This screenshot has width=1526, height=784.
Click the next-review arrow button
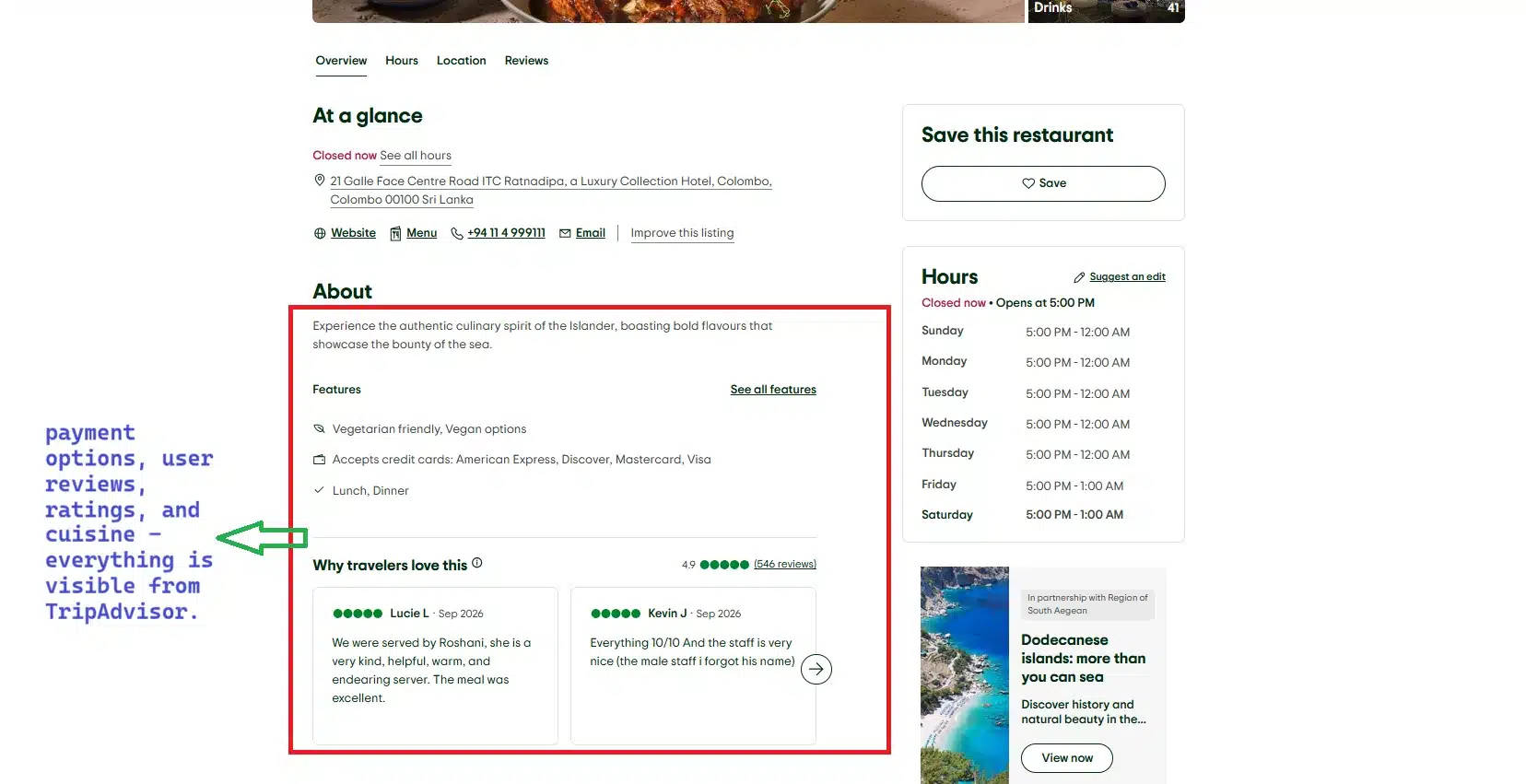point(816,669)
